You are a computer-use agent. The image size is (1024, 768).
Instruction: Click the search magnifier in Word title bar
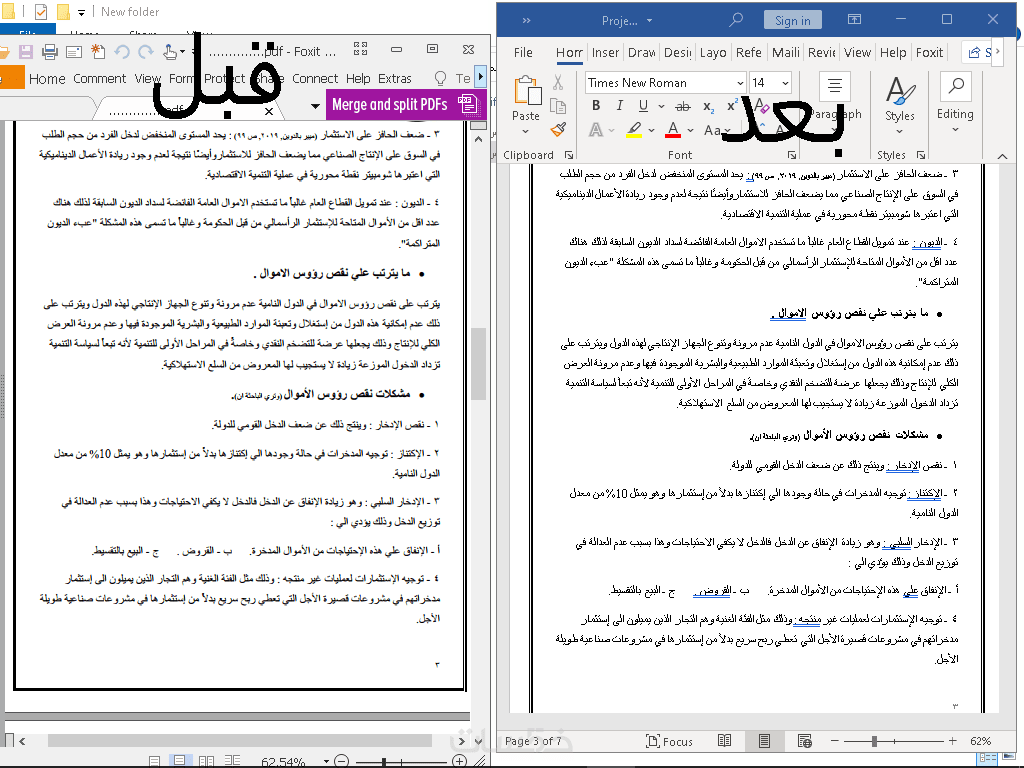(736, 20)
